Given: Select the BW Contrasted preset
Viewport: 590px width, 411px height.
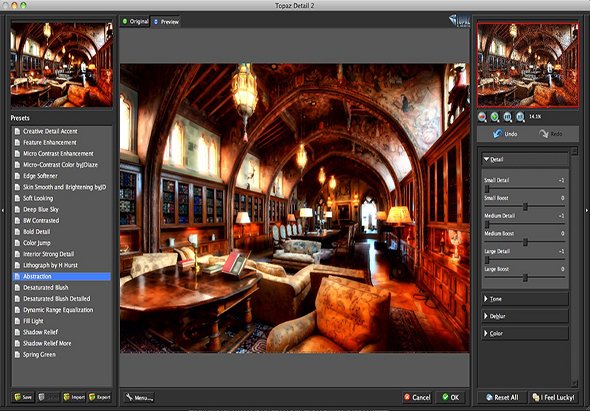Looking at the screenshot, I should [62, 221].
